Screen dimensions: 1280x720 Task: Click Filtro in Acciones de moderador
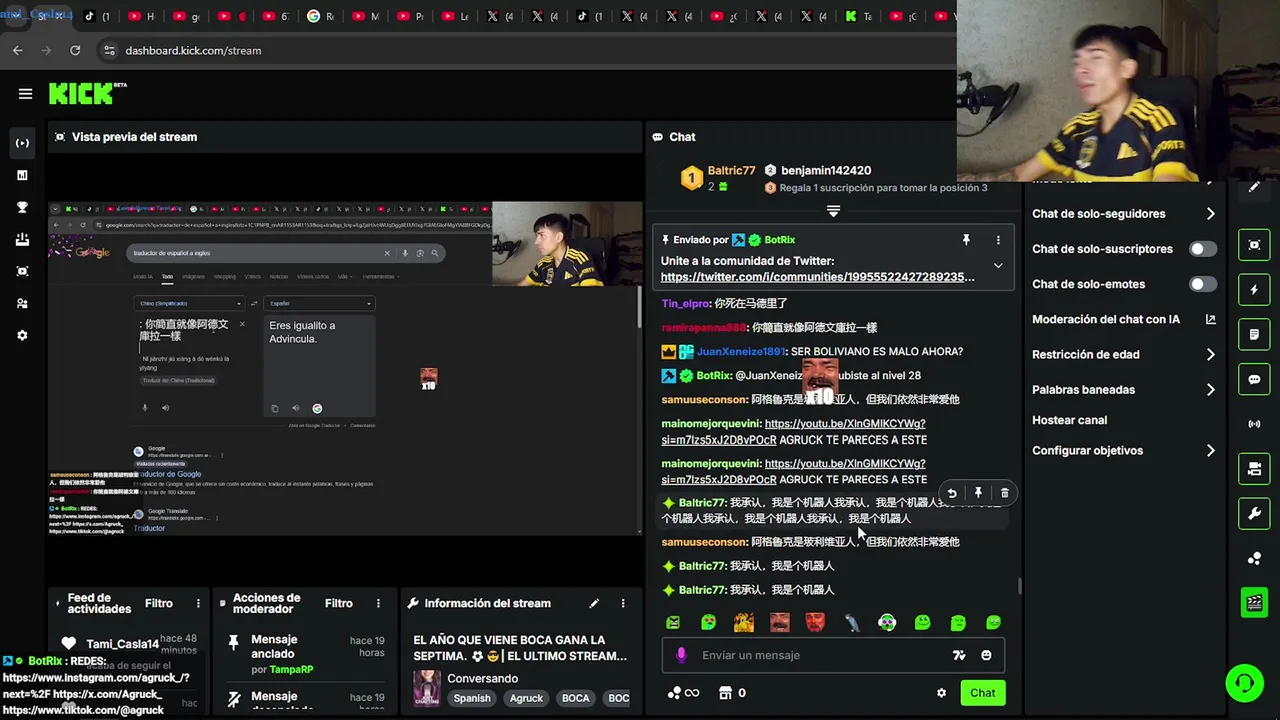click(338, 603)
